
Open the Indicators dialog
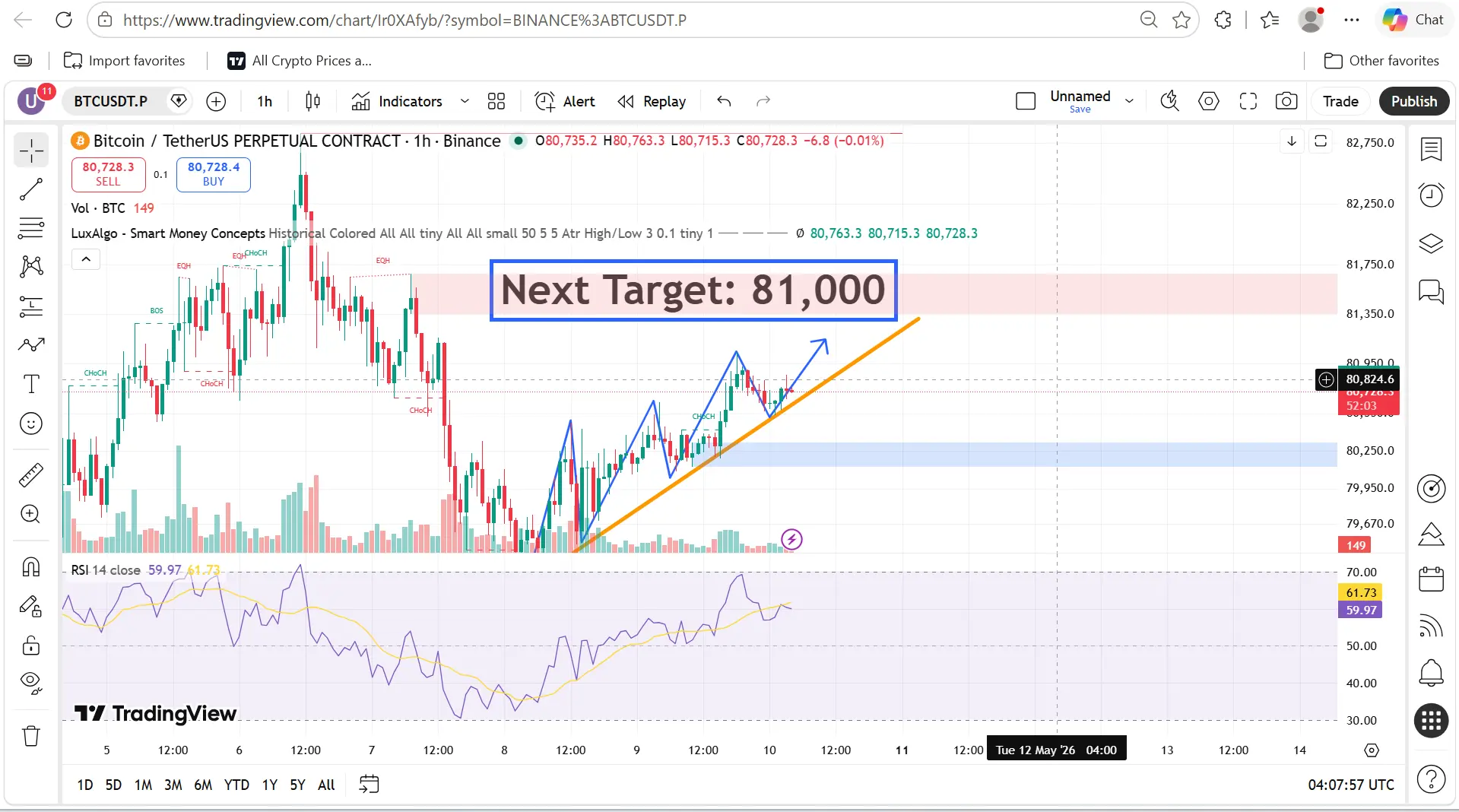pyautogui.click(x=397, y=101)
